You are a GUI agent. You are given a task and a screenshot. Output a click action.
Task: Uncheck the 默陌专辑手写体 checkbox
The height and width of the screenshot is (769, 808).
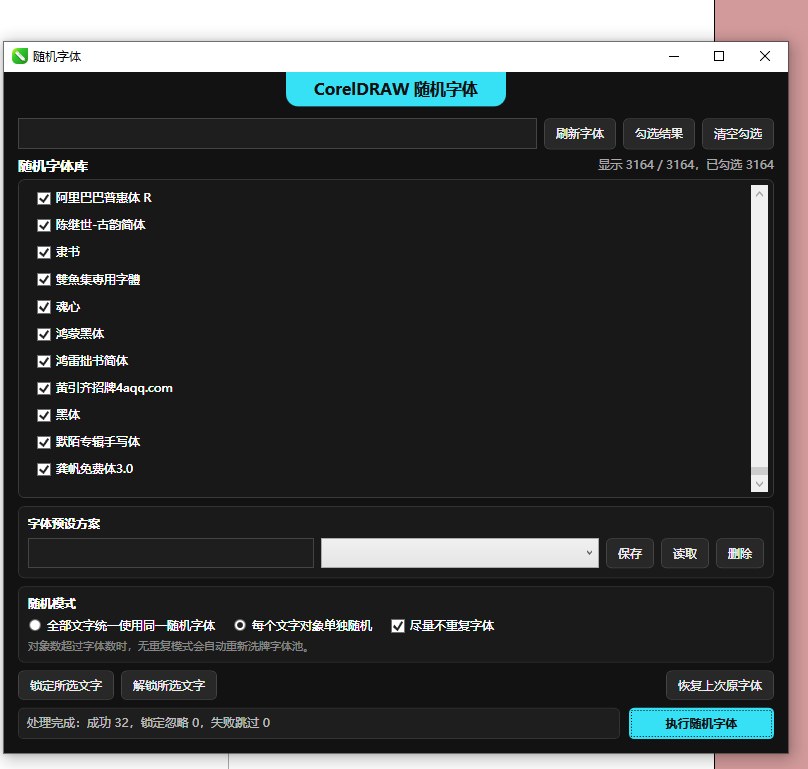point(44,442)
